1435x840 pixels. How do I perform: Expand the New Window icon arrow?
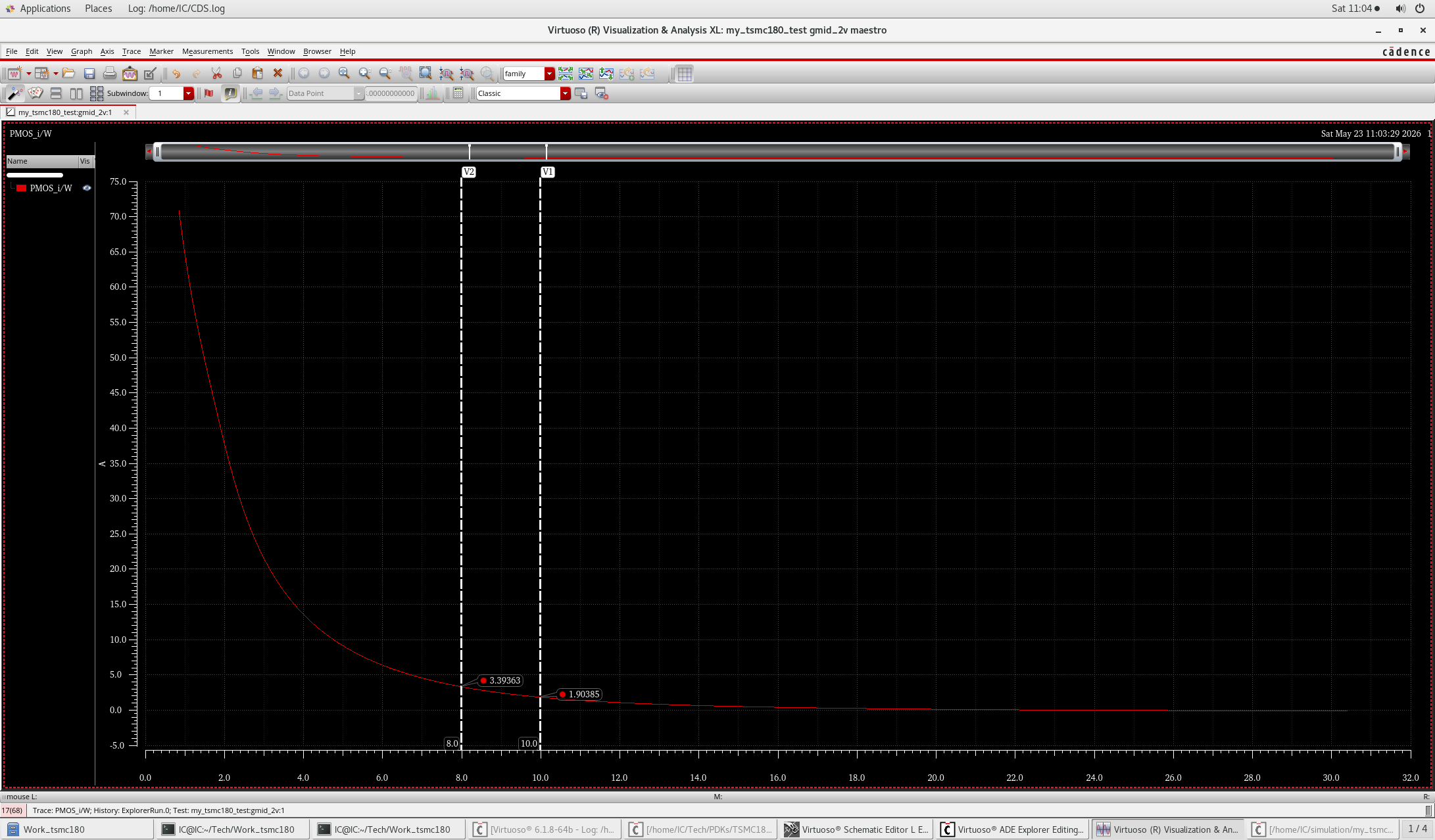click(x=28, y=74)
